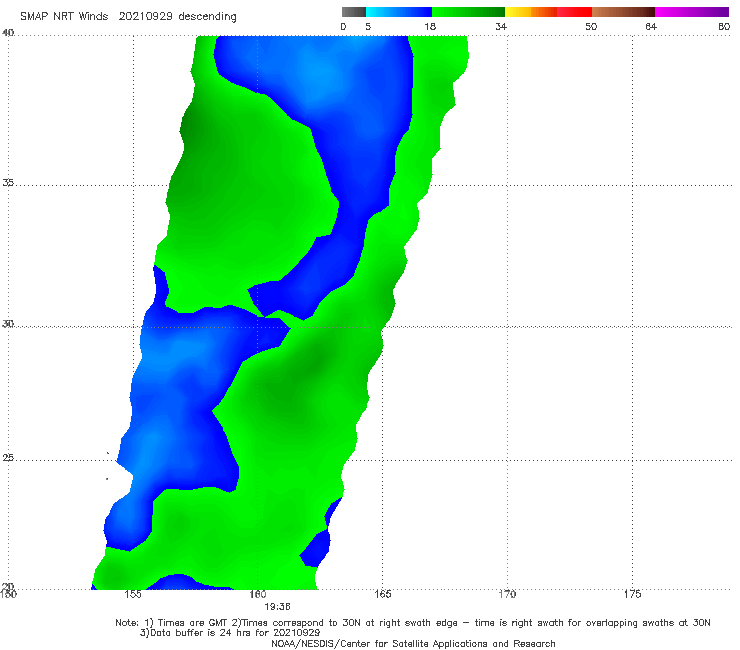Click the note 'Data buffer is 24 hrs'

click(x=202, y=633)
